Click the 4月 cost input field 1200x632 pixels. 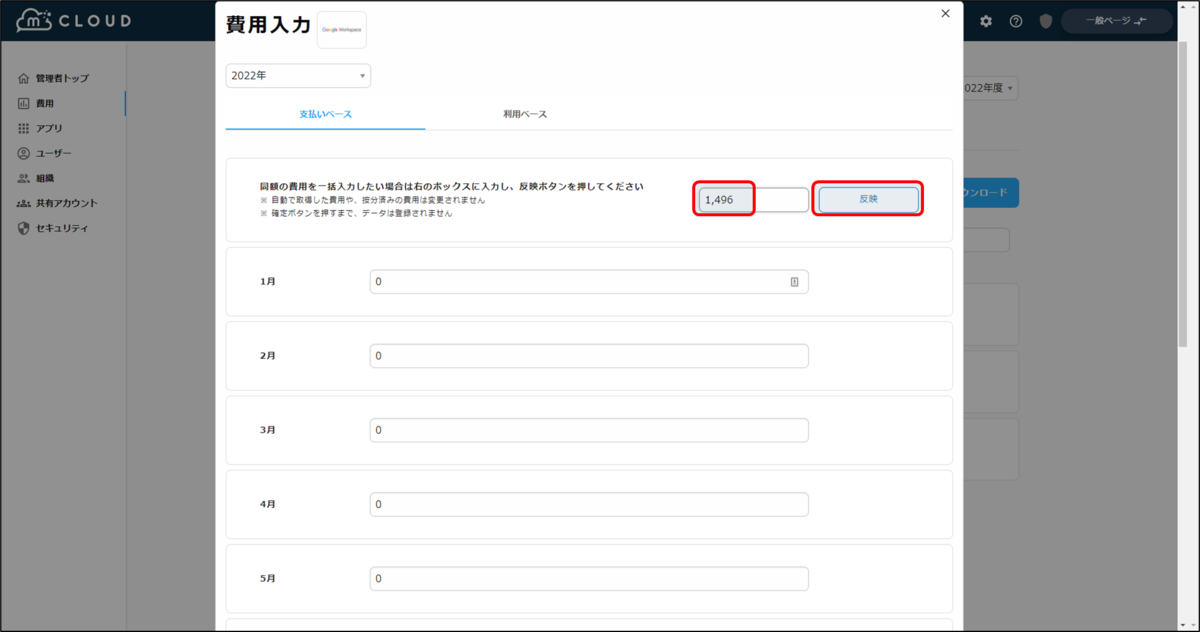tap(589, 504)
